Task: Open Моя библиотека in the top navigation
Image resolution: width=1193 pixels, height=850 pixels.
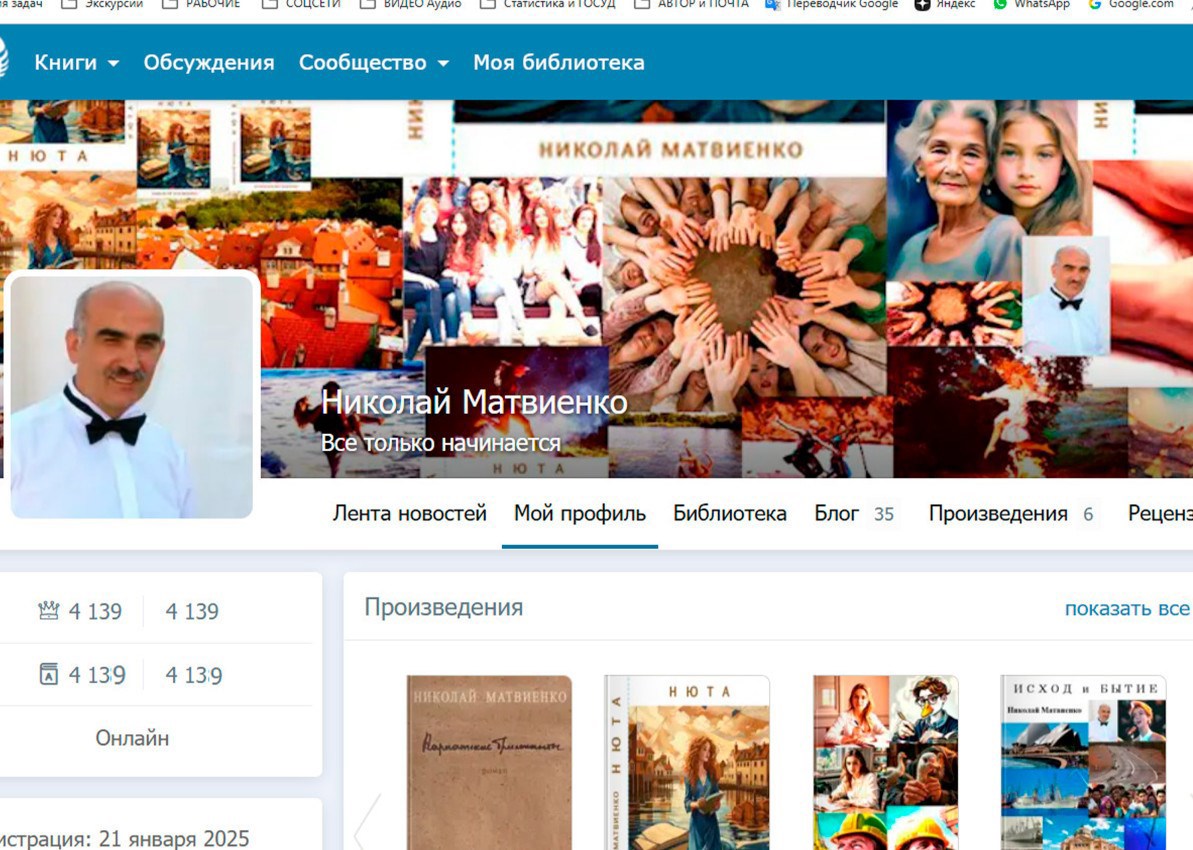Action: point(558,62)
